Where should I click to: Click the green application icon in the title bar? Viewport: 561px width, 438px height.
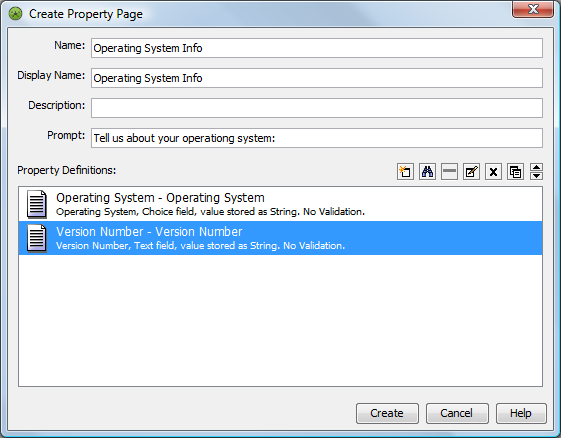[x=15, y=14]
